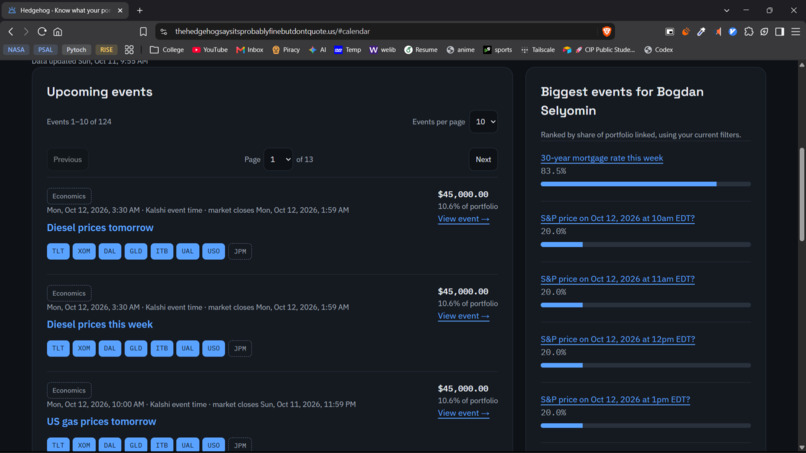Select UAL ticker under Diesel prices this week

click(188, 349)
